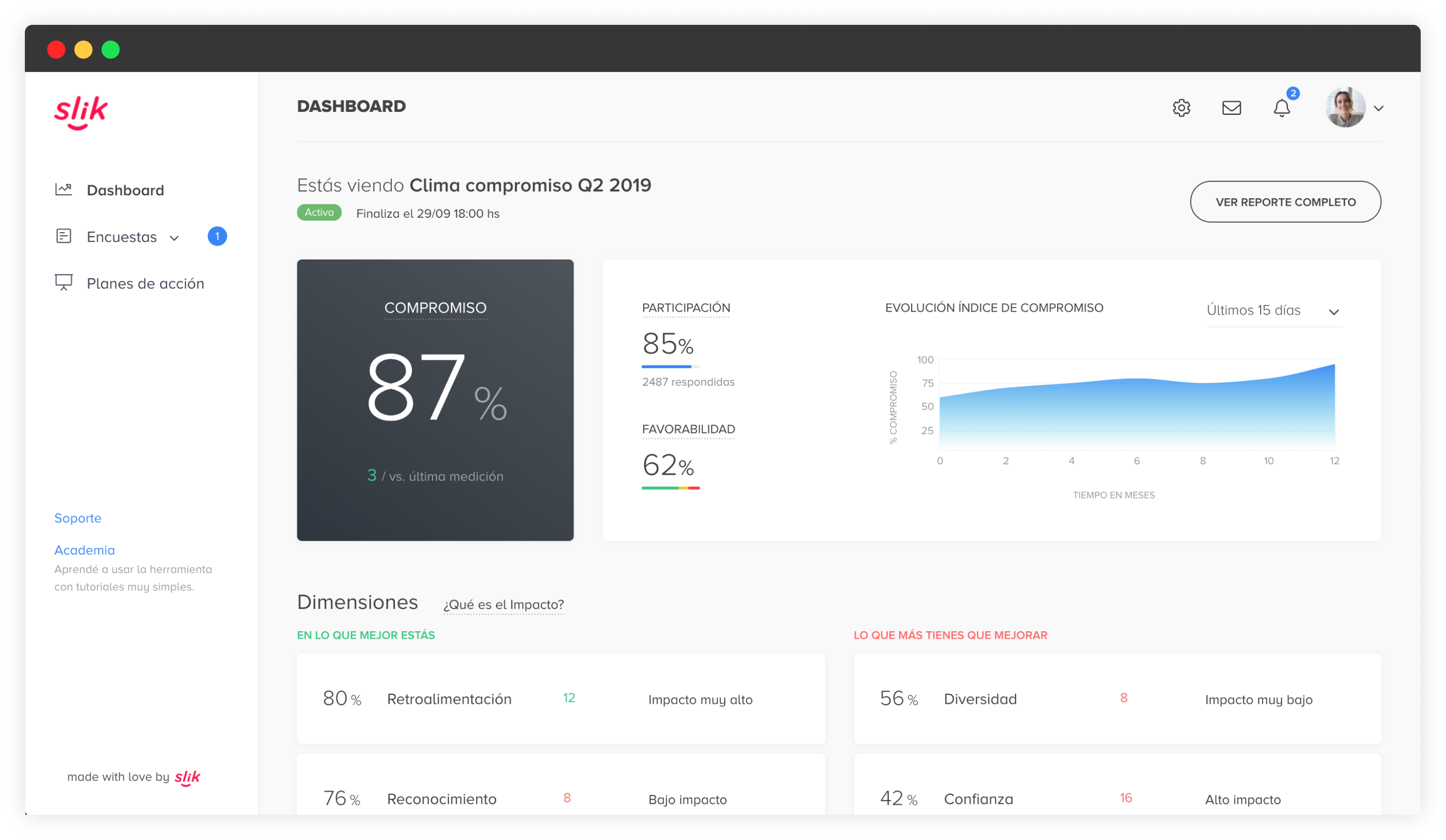Screen dimensions: 1446x840
Task: Click the slik logo in footer
Action: coord(187,778)
